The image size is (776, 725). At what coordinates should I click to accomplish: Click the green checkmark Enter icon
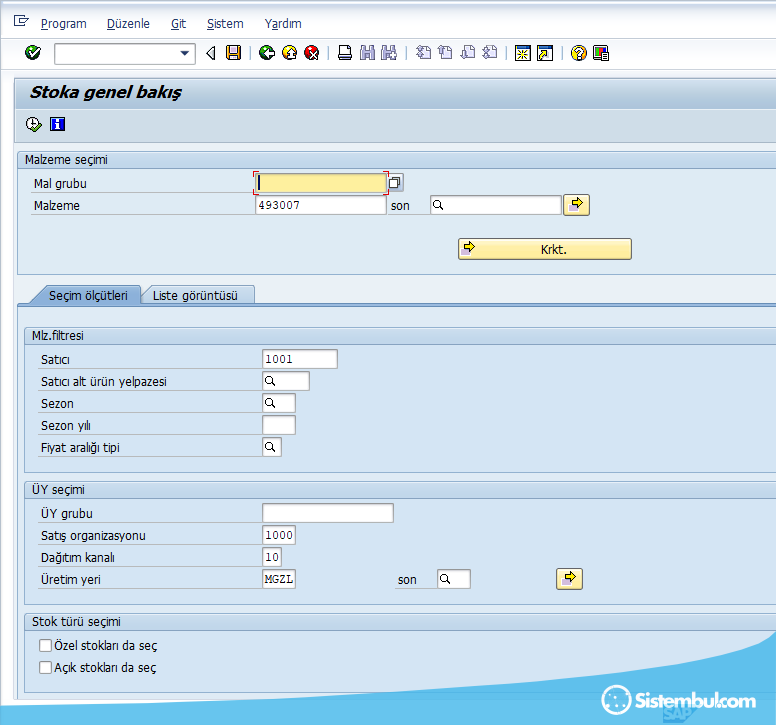coord(33,52)
